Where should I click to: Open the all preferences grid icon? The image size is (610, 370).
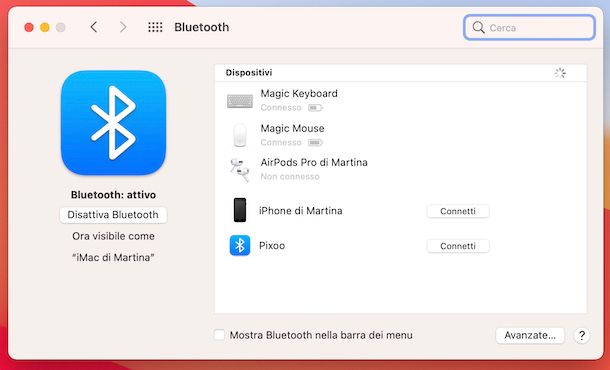[155, 27]
